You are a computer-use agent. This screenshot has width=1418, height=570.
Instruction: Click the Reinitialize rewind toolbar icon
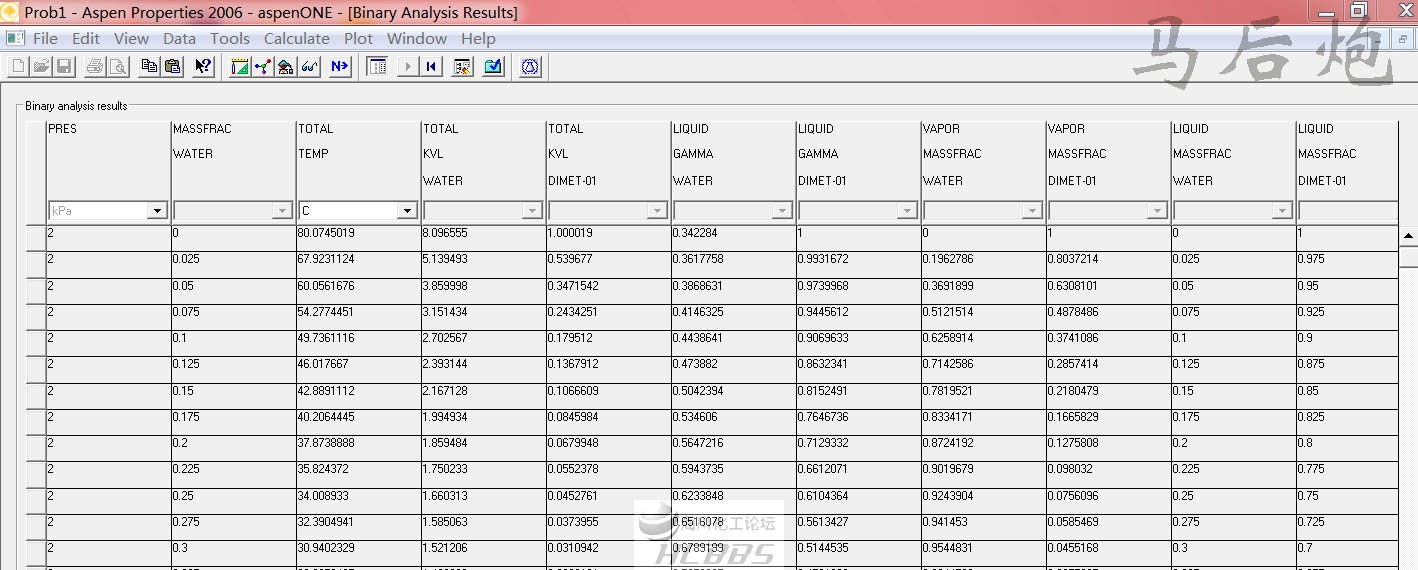[x=431, y=67]
